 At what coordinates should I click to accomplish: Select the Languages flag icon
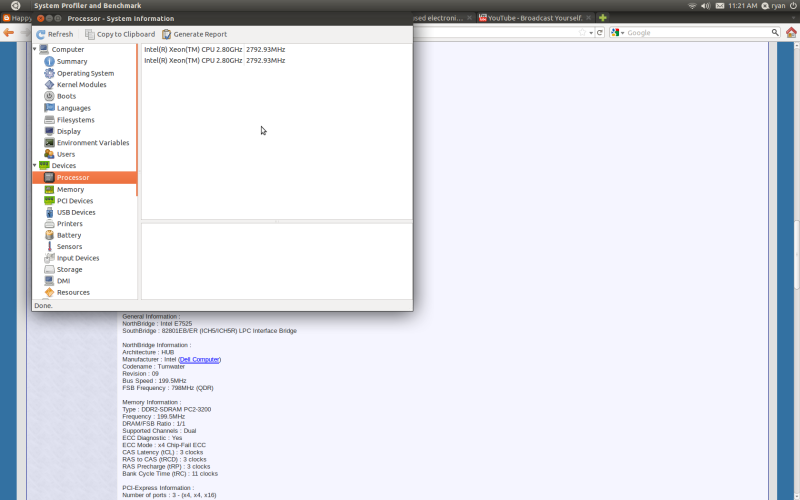pyautogui.click(x=49, y=108)
